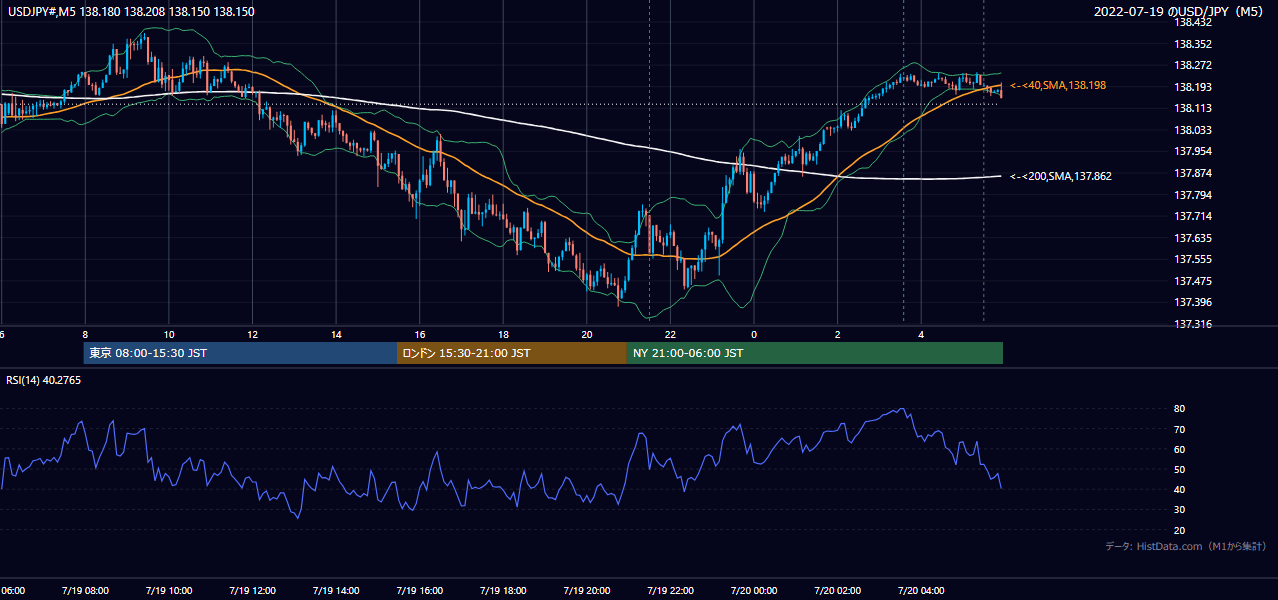Viewport: 1278px width, 600px height.
Task: Click price level 138.432 on the price axis
Action: point(1194,22)
